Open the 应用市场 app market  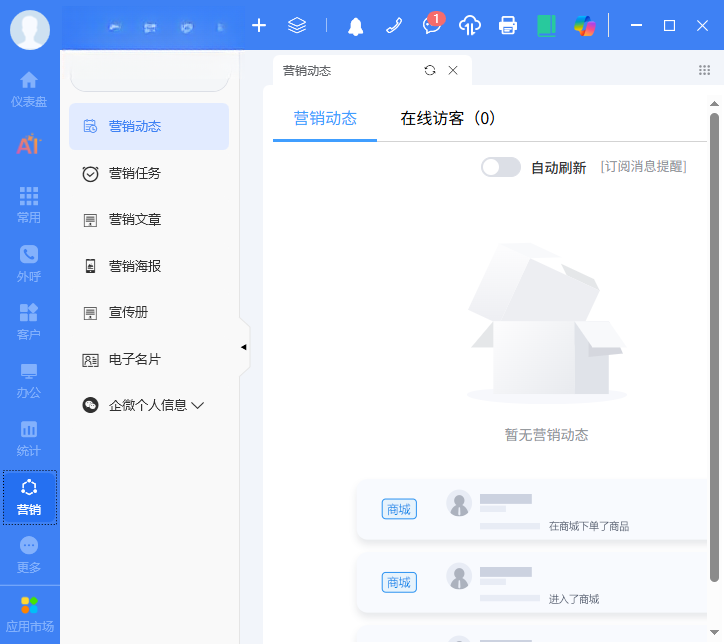coord(30,614)
